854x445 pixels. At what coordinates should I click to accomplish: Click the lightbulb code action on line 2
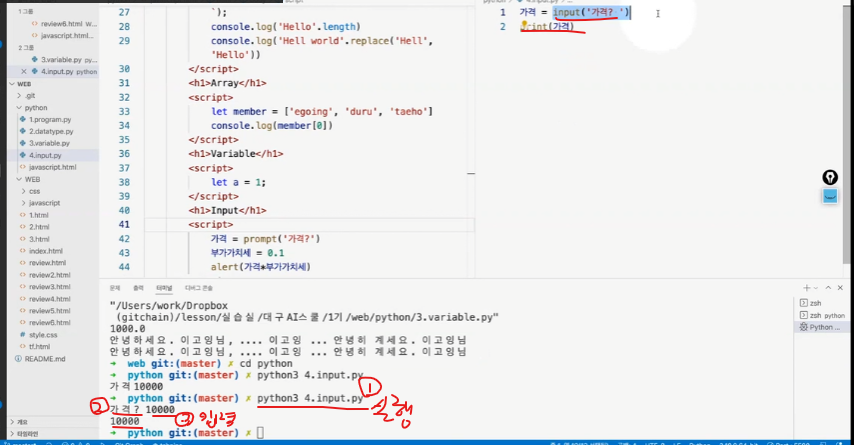524,25
